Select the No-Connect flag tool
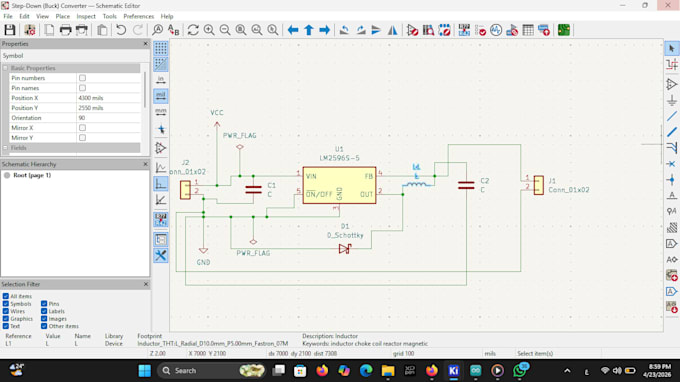The width and height of the screenshot is (680, 382). pos(672,164)
